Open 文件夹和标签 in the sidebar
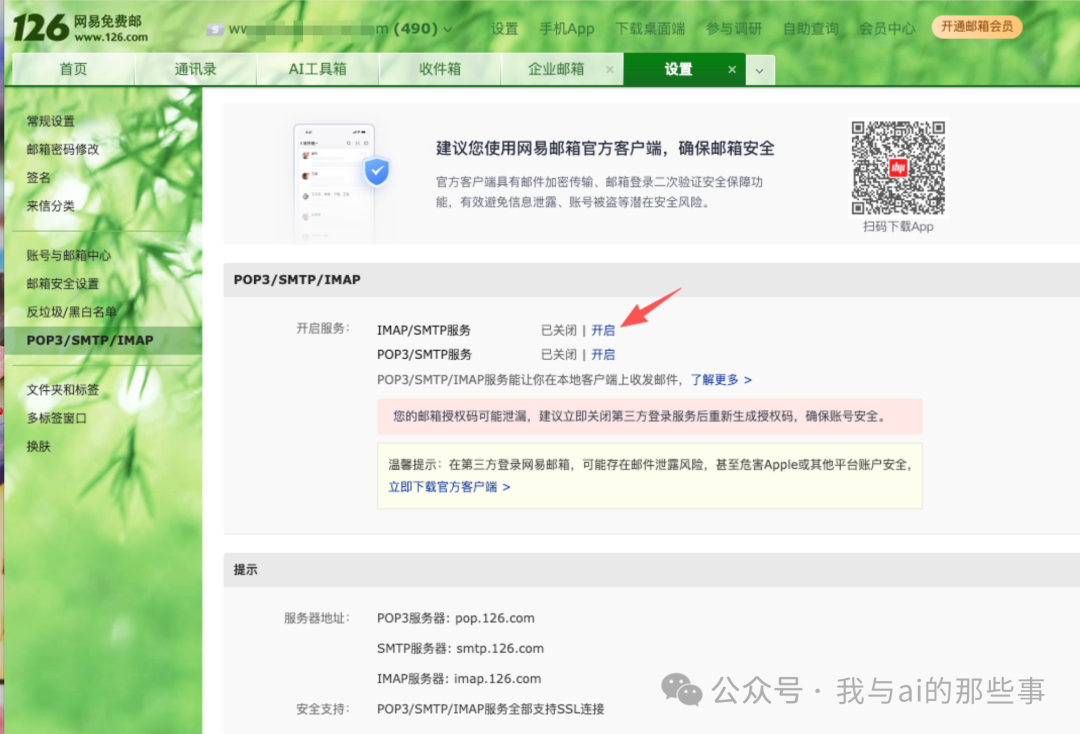 63,390
